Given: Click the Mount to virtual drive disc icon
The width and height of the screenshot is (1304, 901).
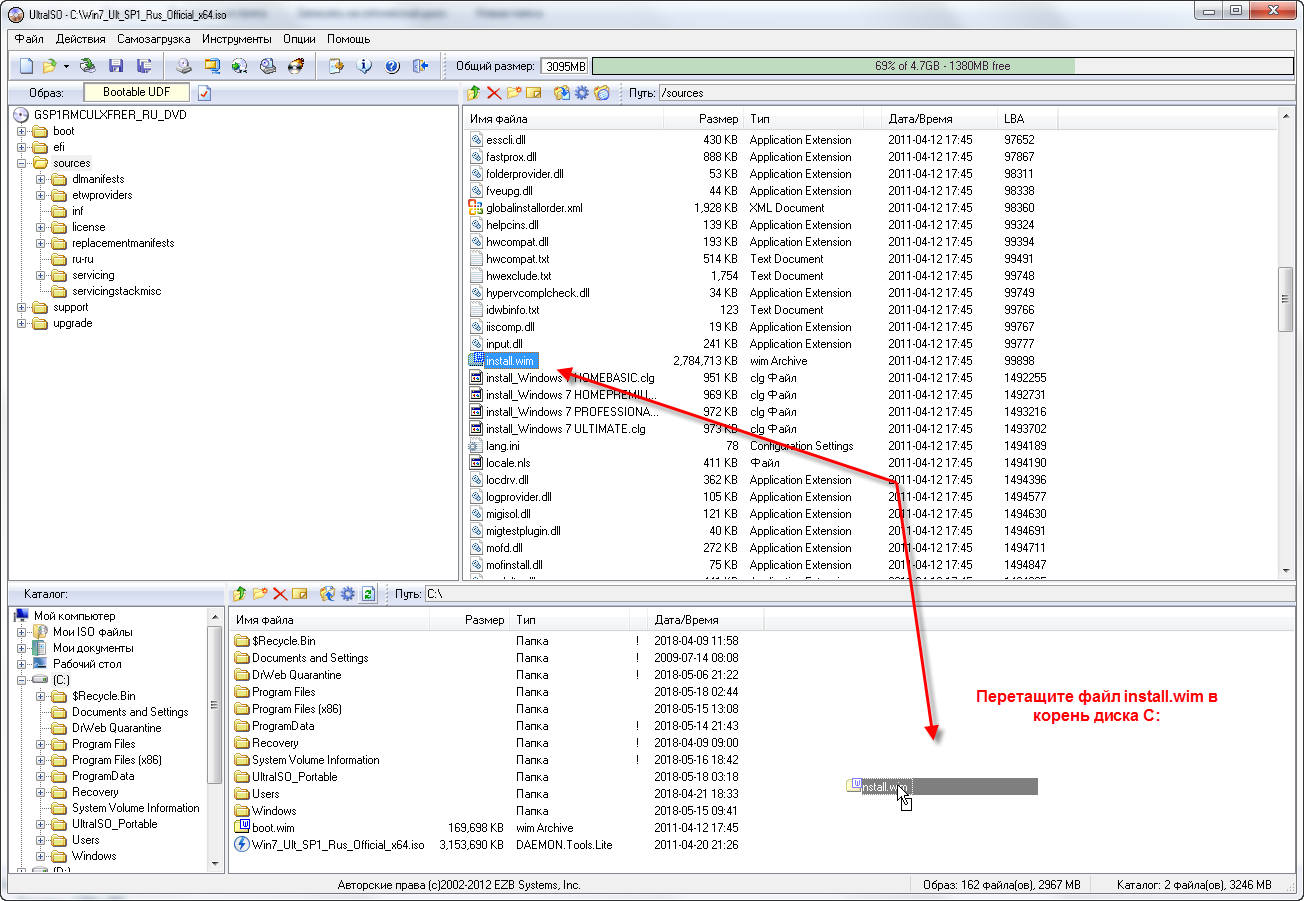Looking at the screenshot, I should coord(239,66).
